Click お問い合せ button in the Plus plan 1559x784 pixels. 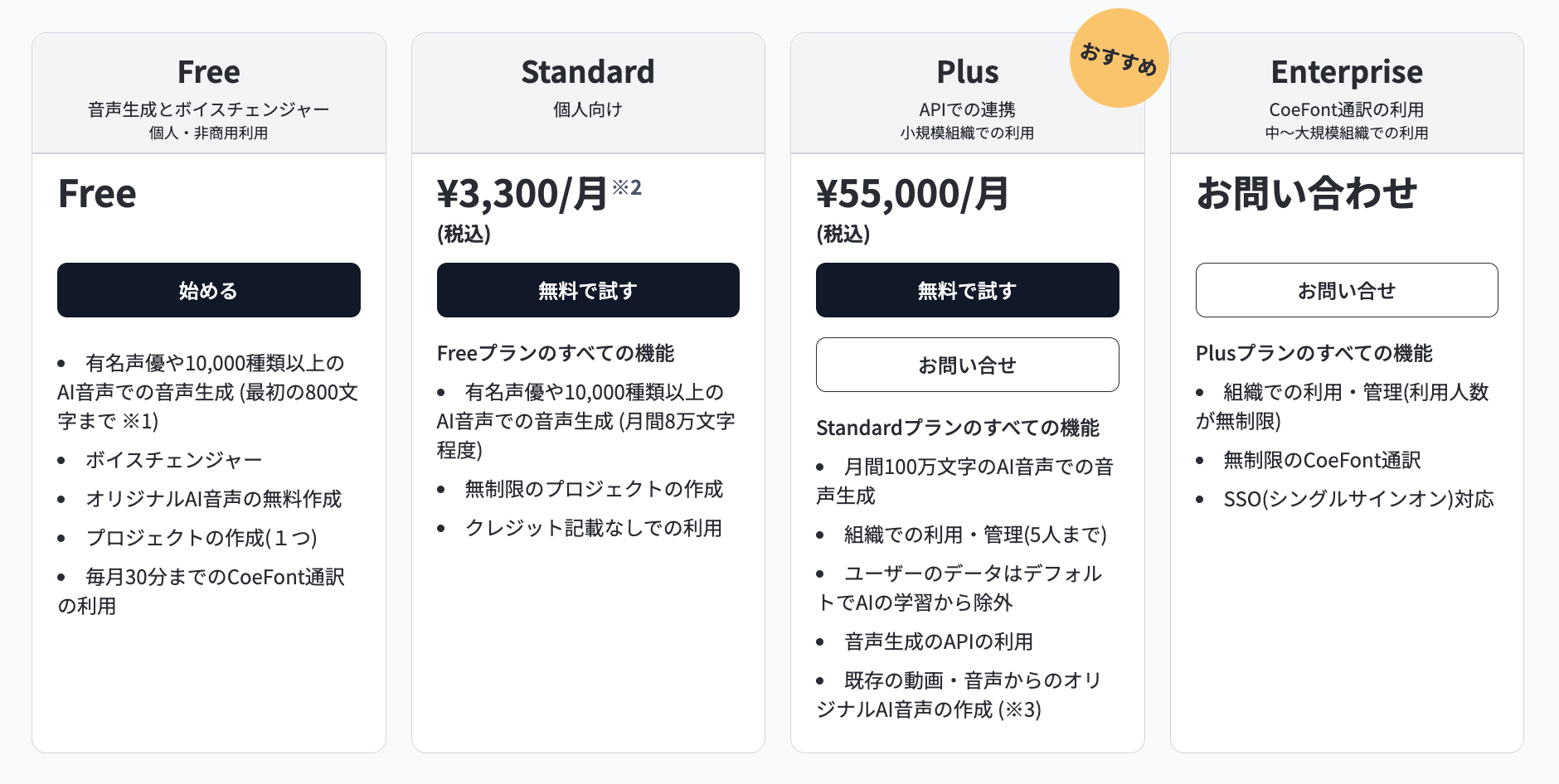[x=968, y=365]
